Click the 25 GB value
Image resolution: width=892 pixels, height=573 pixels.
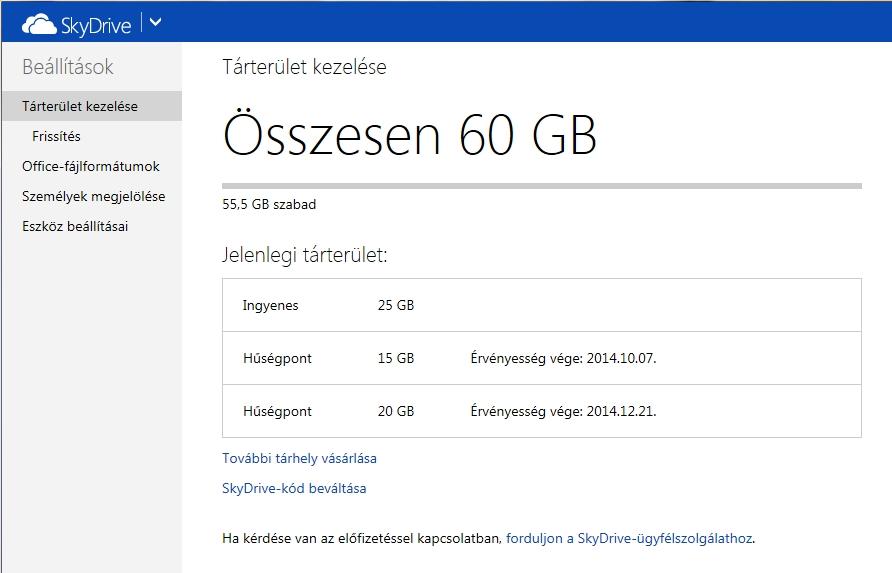pyautogui.click(x=396, y=305)
